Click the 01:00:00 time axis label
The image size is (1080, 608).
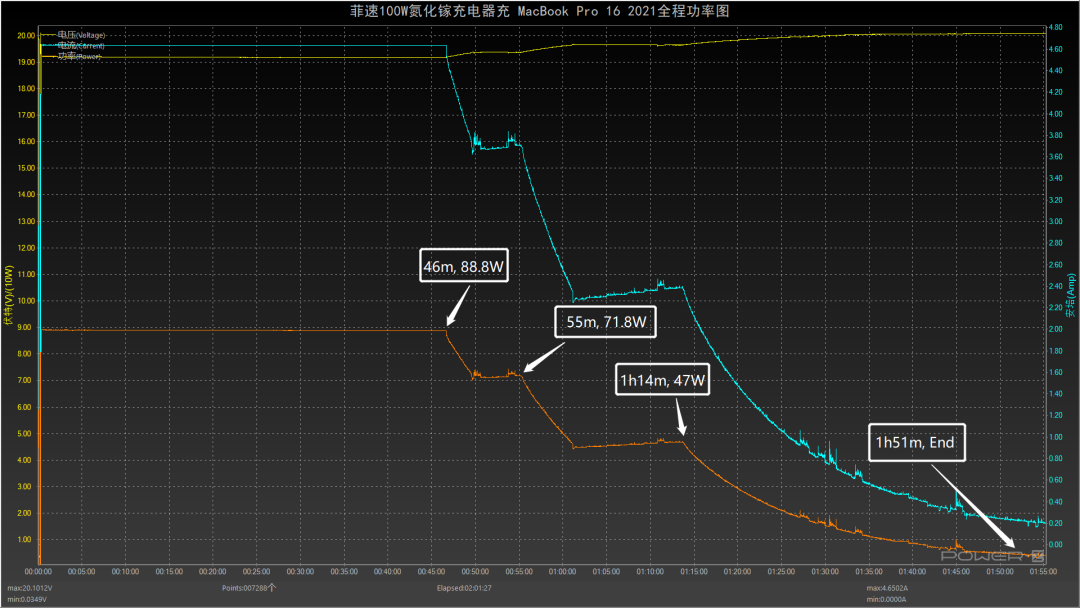click(562, 572)
